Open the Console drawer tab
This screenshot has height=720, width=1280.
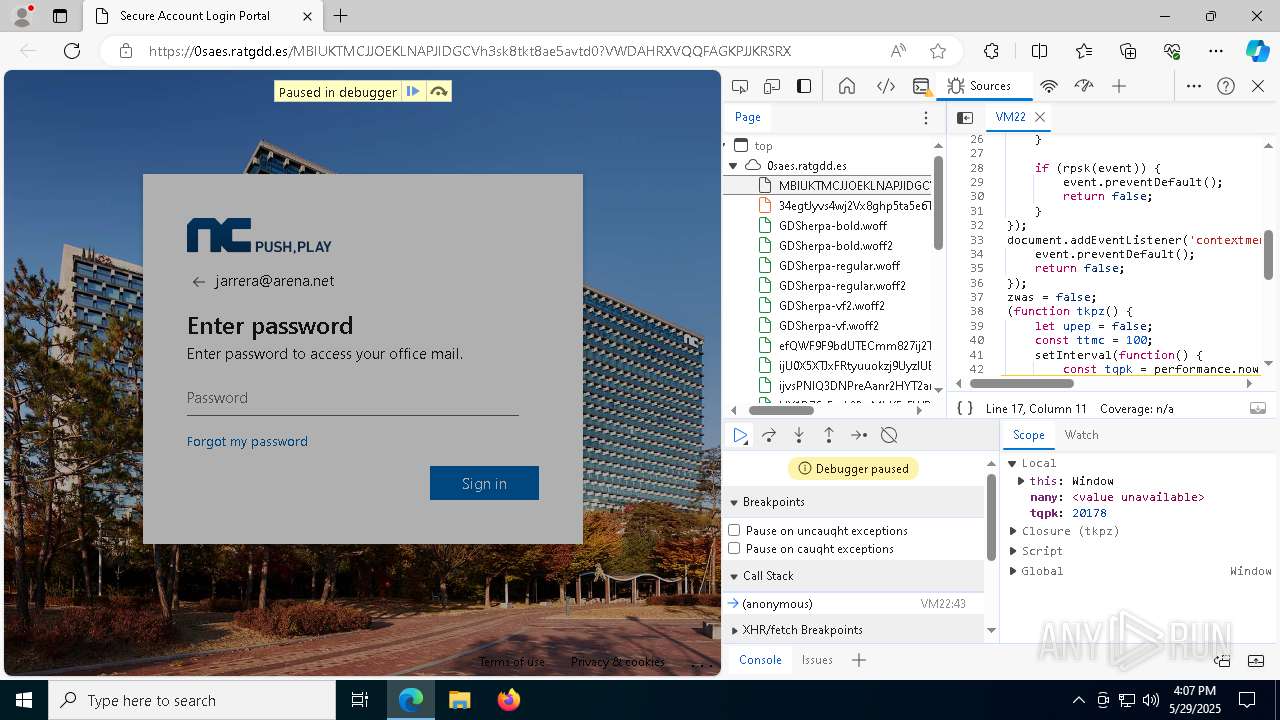(760, 659)
